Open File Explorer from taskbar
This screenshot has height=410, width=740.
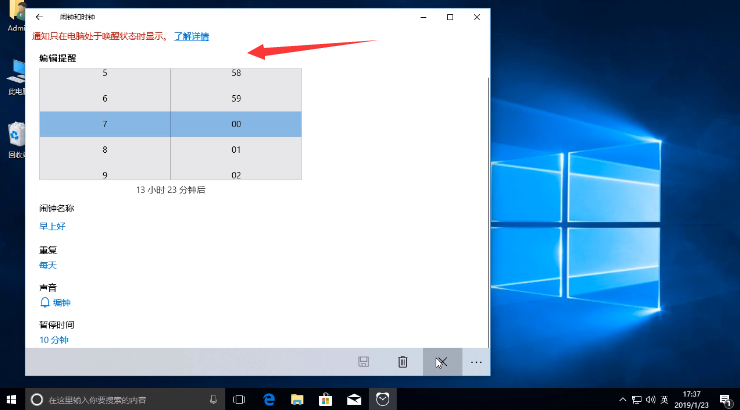[297, 400]
